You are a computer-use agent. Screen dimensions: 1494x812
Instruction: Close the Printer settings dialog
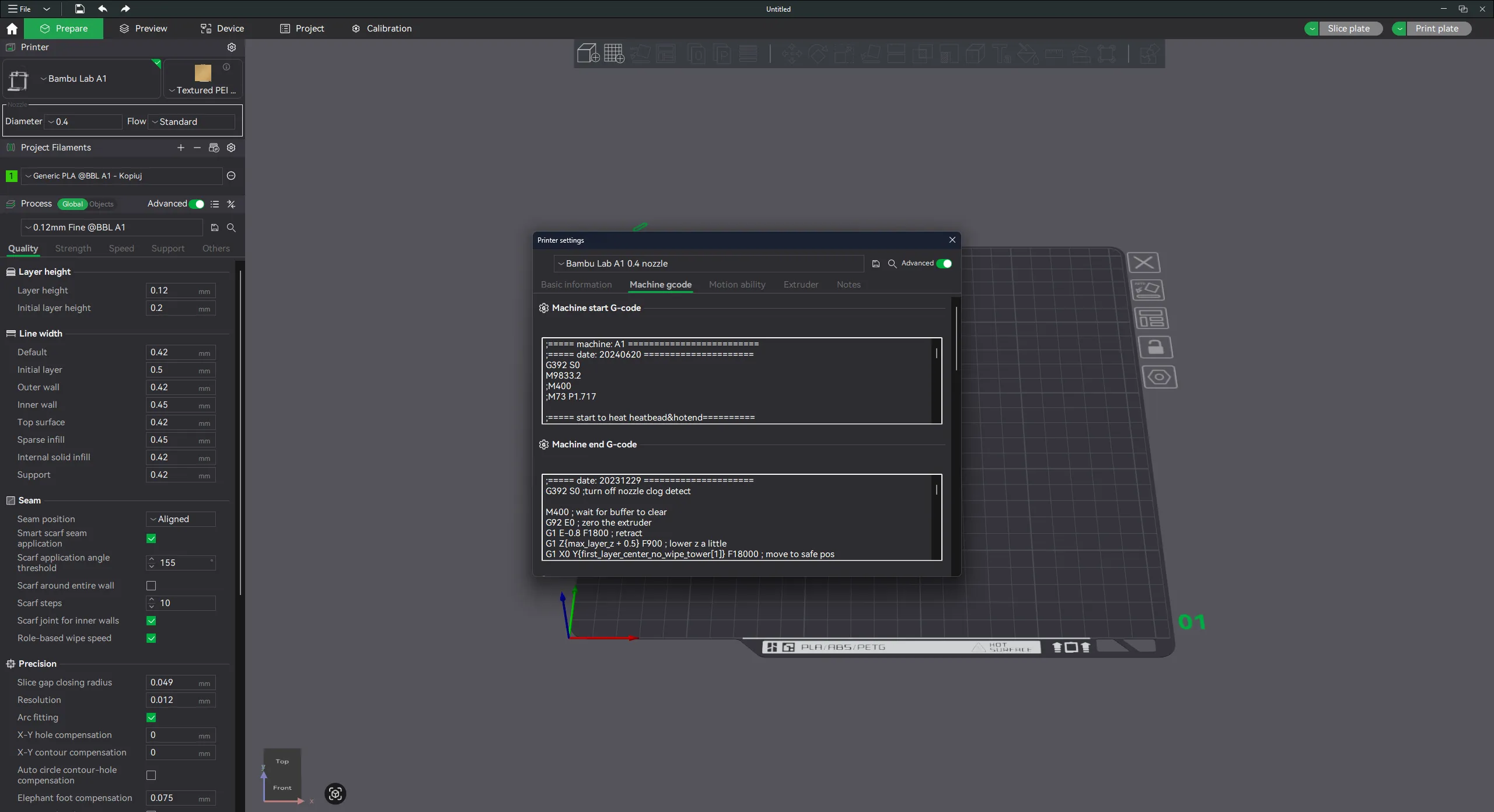pyautogui.click(x=952, y=240)
